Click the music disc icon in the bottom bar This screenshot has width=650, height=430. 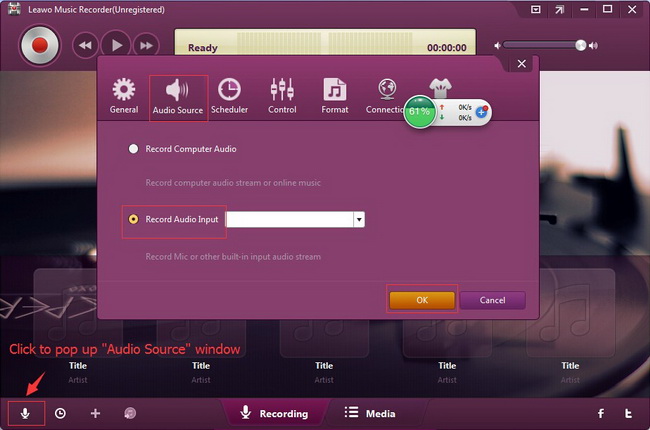coord(130,413)
